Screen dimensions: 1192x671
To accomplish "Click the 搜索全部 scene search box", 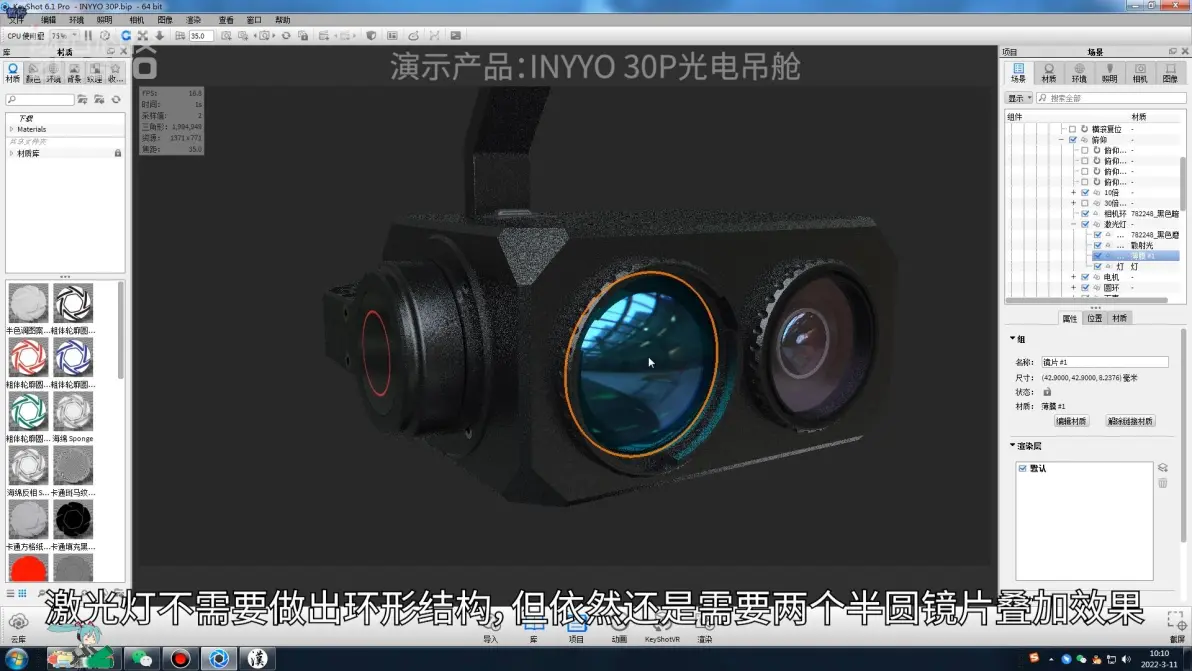I will pos(1111,98).
